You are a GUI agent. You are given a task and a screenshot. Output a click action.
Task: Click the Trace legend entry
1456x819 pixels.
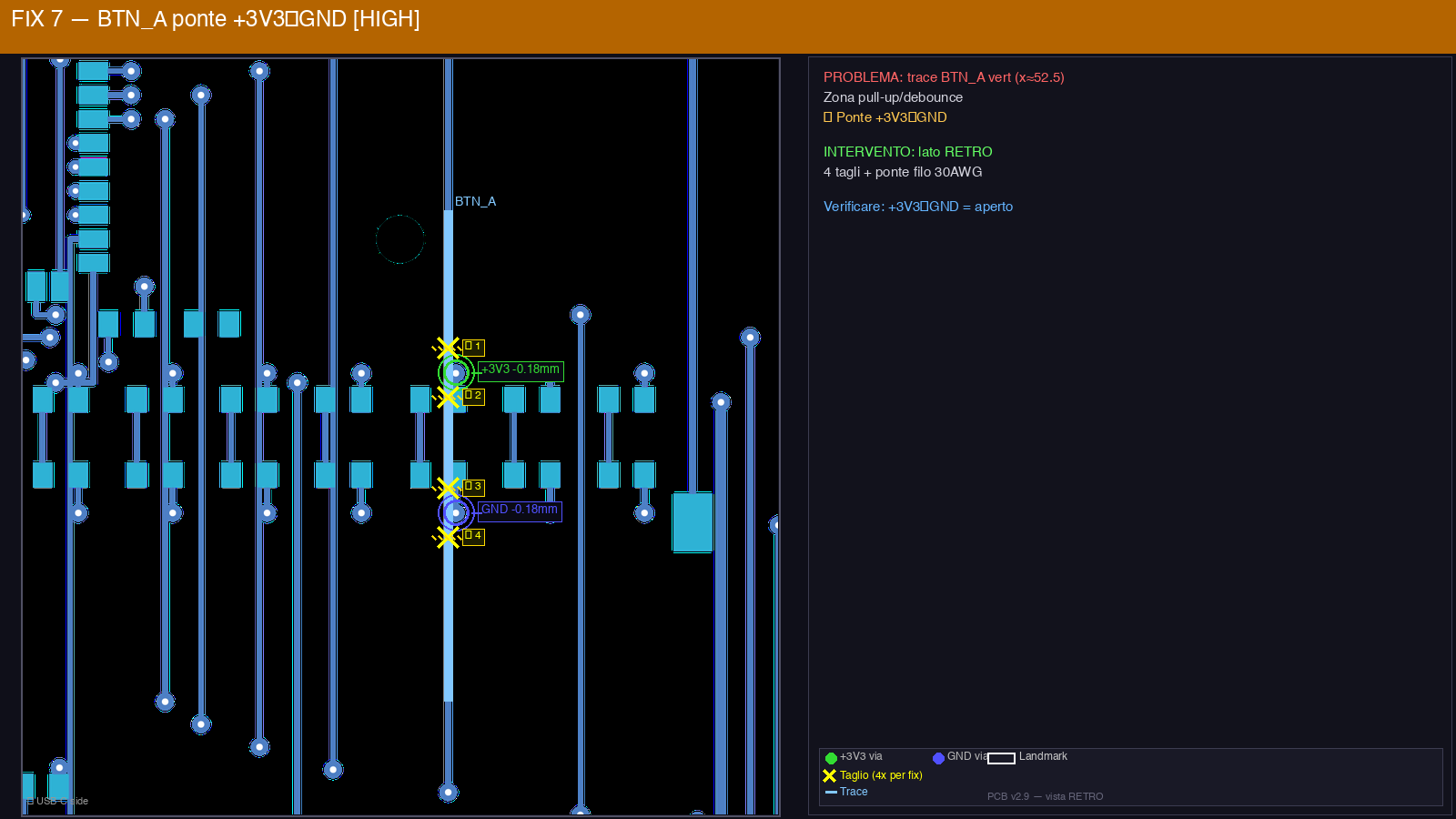coord(846,792)
